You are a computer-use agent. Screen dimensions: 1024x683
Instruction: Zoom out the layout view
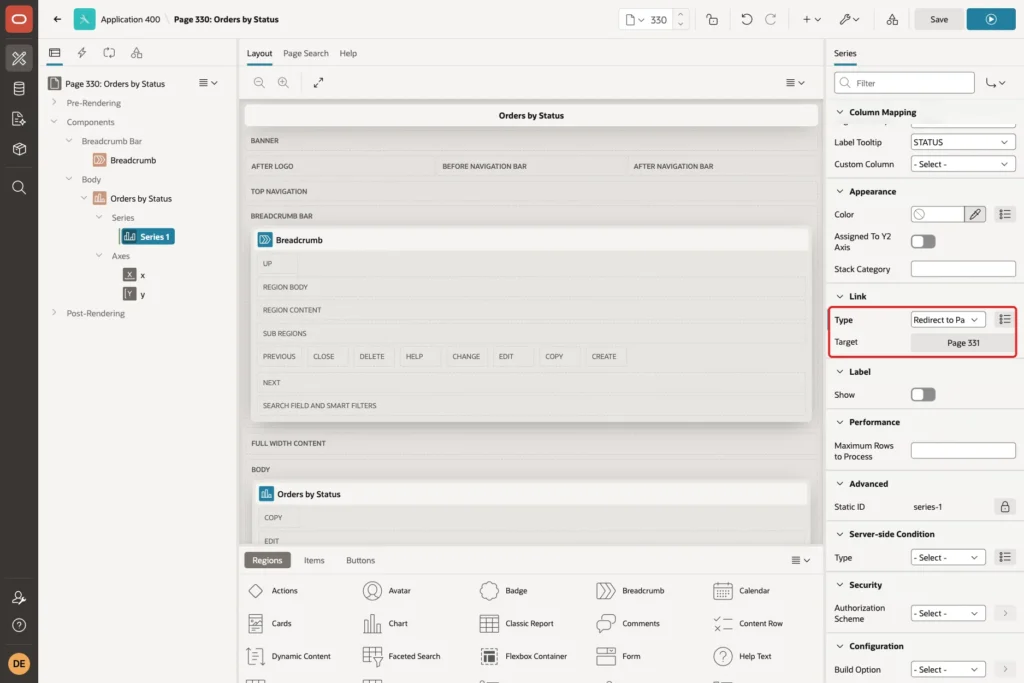259,82
